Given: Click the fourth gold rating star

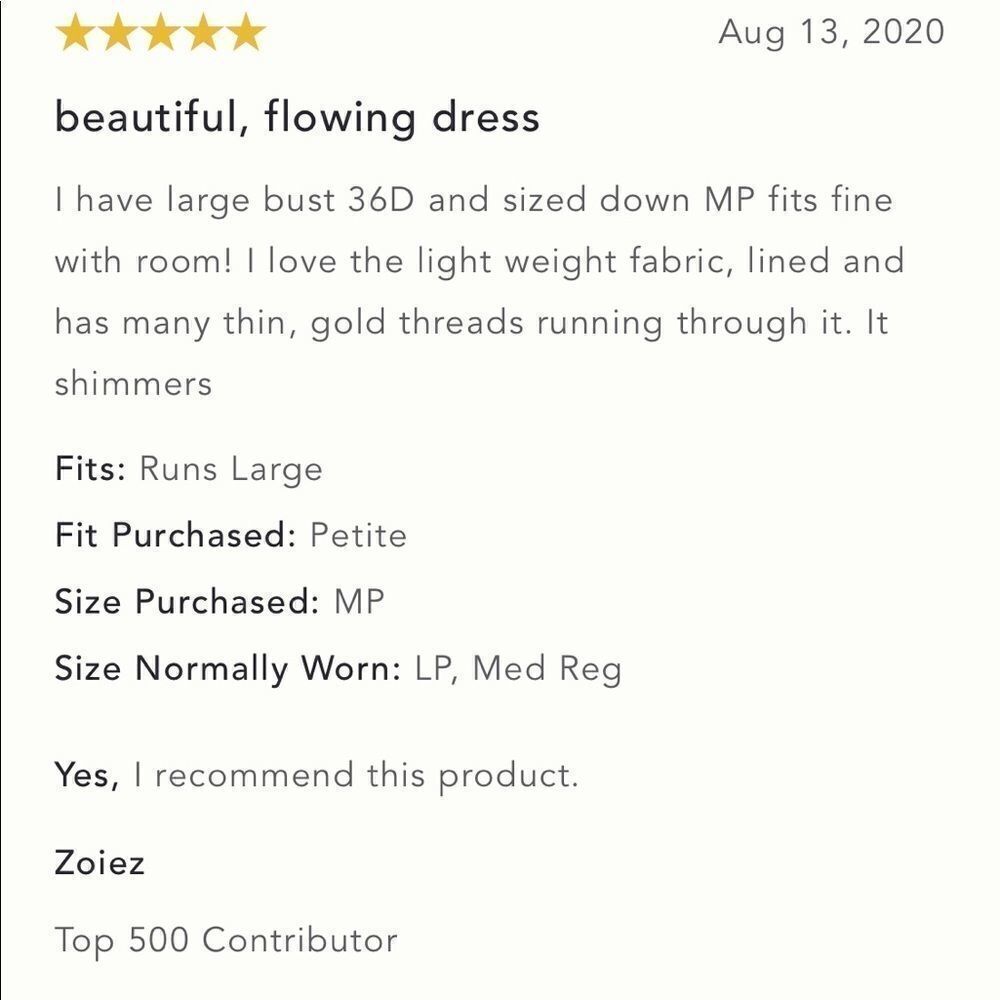Looking at the screenshot, I should 203,32.
